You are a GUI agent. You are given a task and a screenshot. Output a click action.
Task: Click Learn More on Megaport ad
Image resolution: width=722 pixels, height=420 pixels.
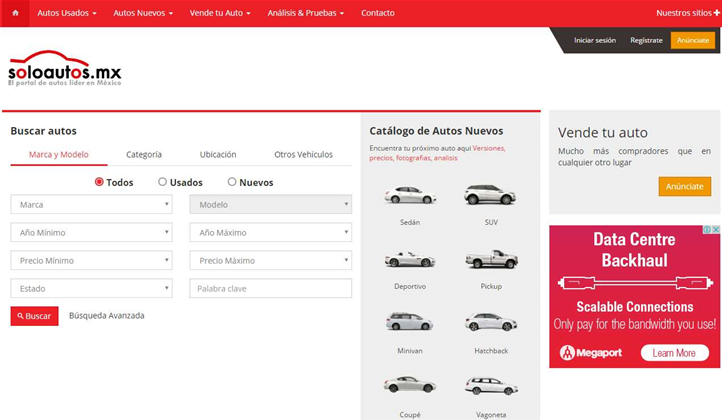[674, 353]
